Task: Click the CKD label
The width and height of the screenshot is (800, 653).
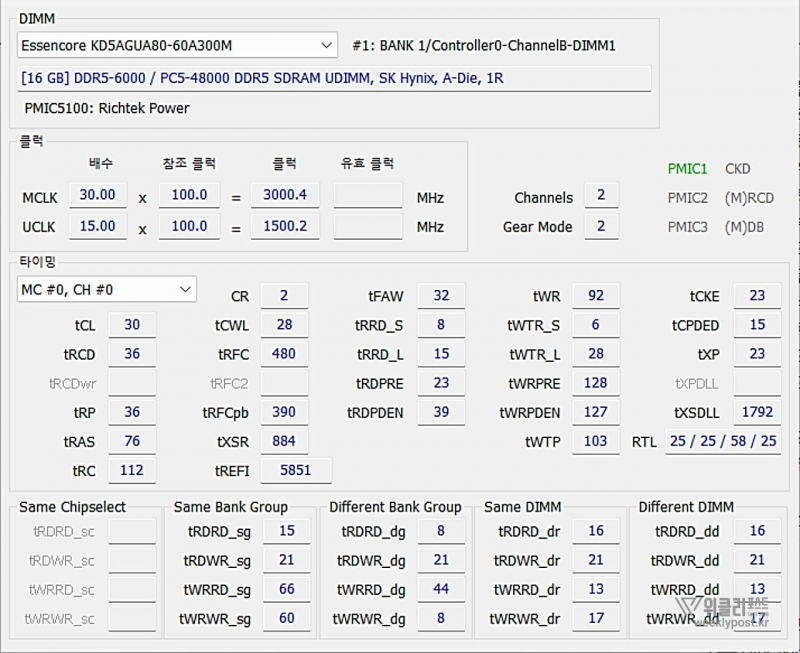Action: click(x=738, y=169)
